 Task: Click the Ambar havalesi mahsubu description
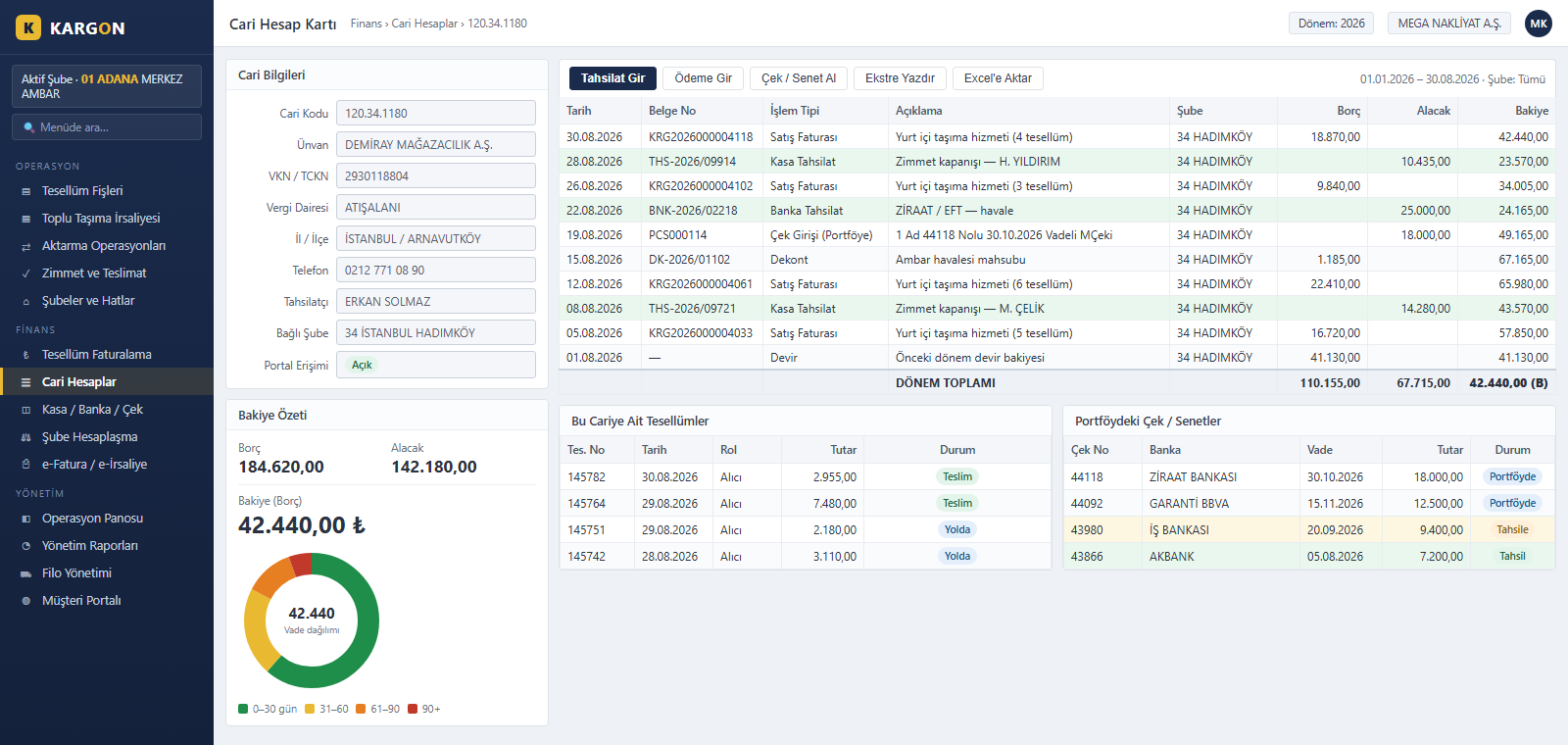click(x=960, y=260)
